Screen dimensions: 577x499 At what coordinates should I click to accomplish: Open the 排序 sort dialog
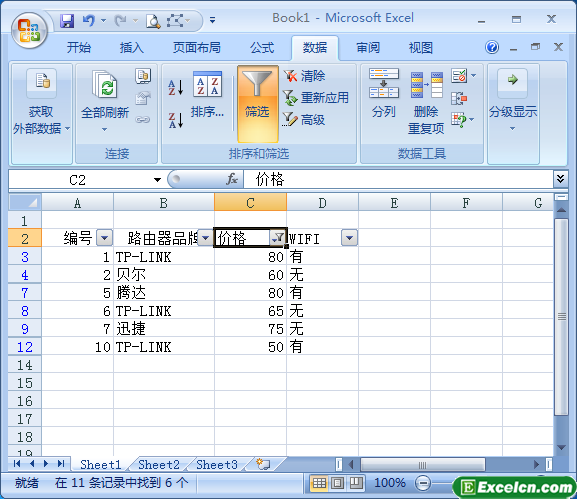point(207,95)
